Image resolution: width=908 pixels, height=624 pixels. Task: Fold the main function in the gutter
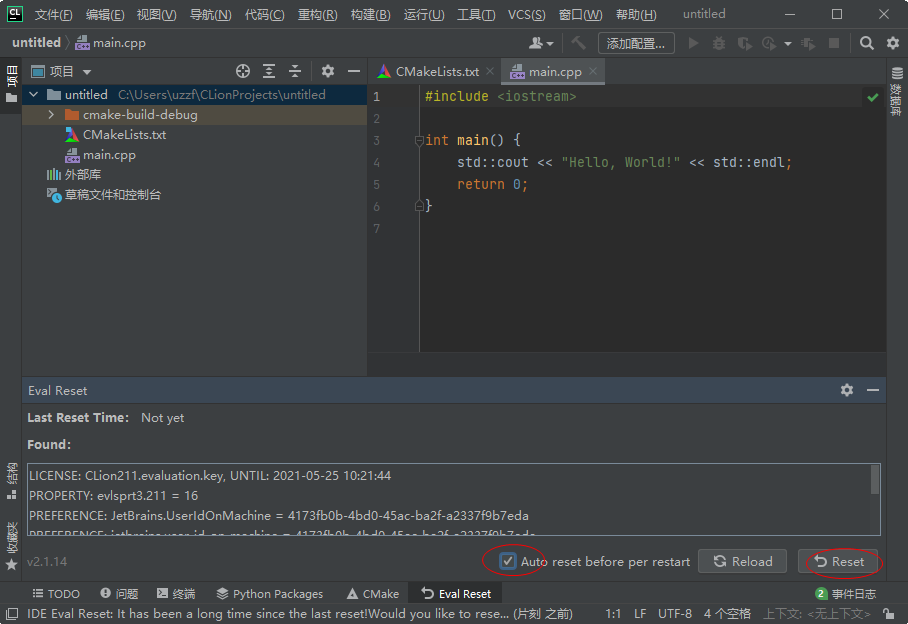420,141
